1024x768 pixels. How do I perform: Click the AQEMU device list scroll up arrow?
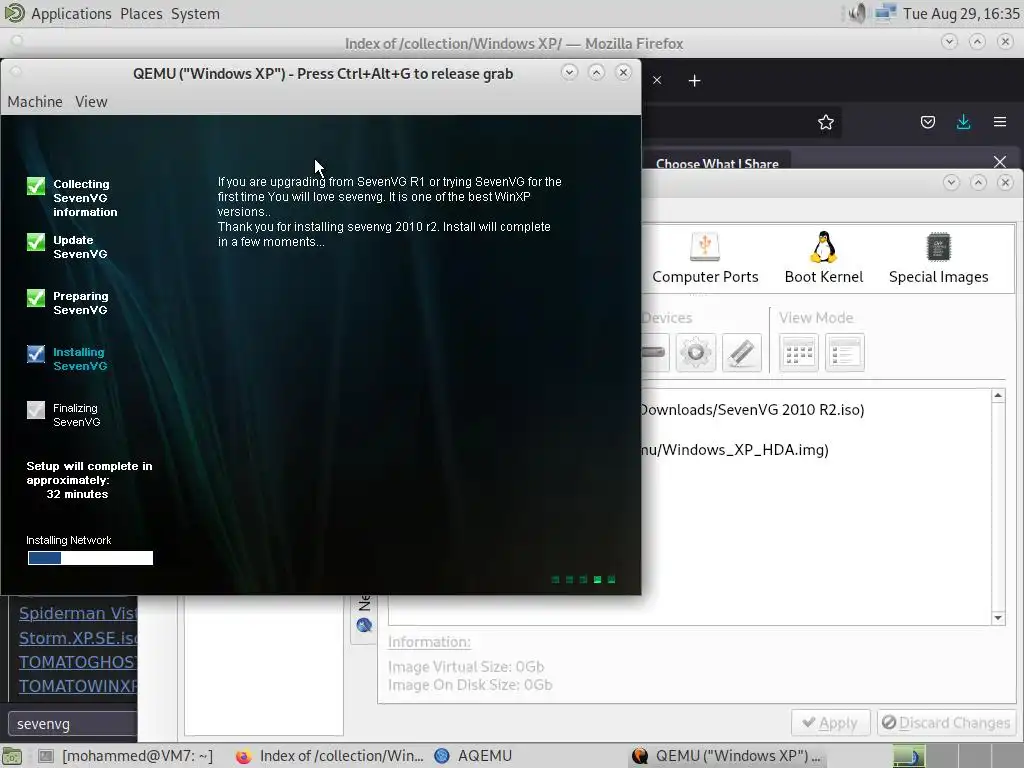tap(998, 396)
